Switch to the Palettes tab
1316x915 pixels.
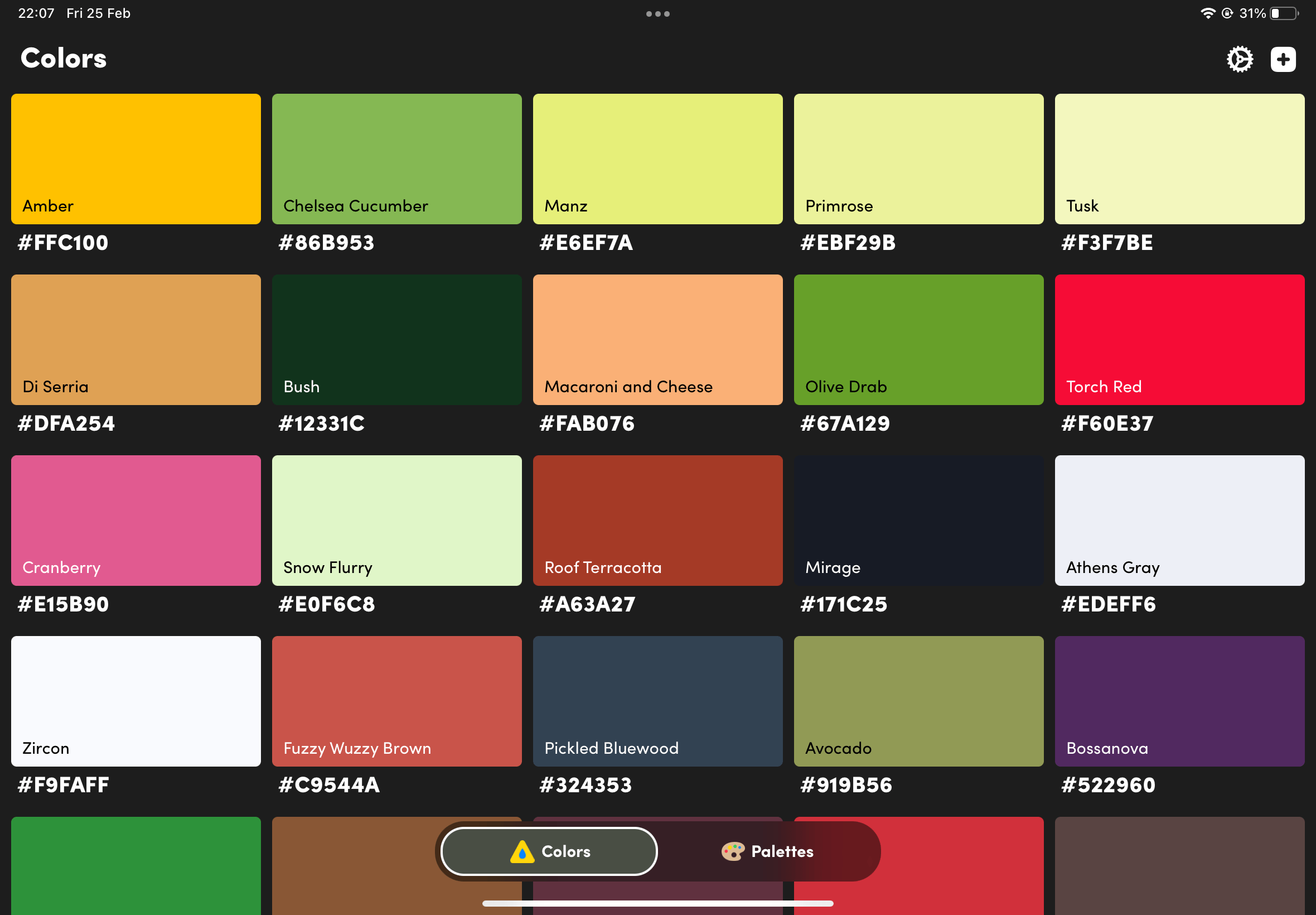click(767, 851)
